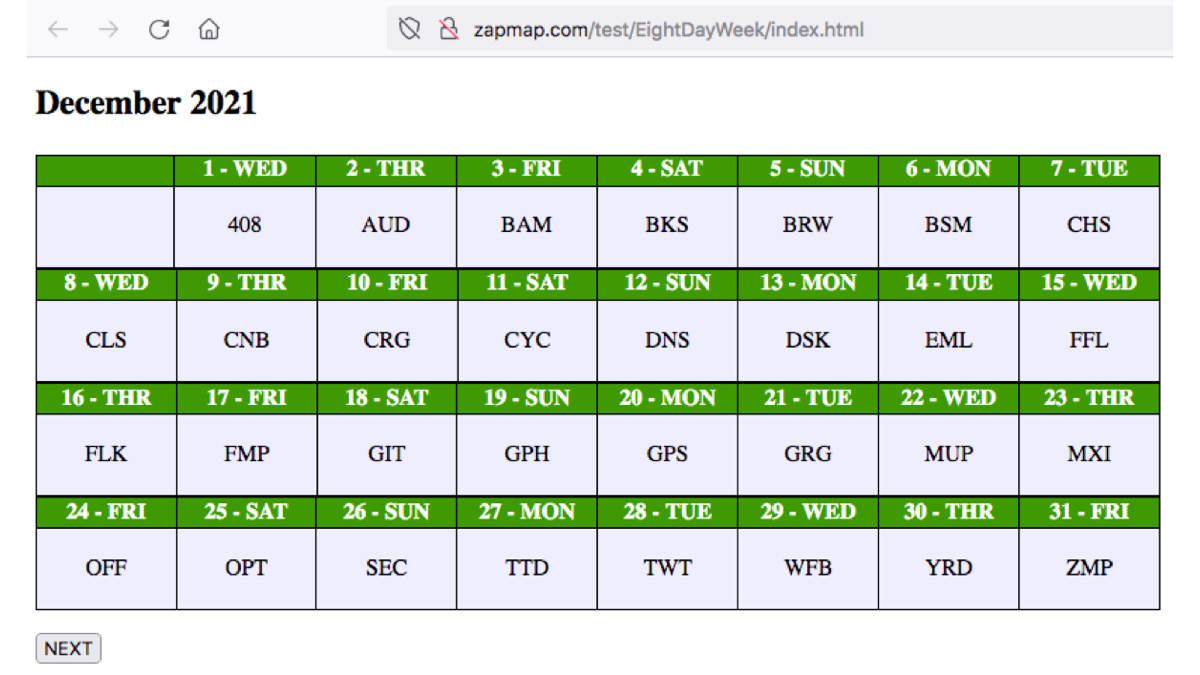Click the FMP cell
The image size is (1200, 675).
point(245,454)
